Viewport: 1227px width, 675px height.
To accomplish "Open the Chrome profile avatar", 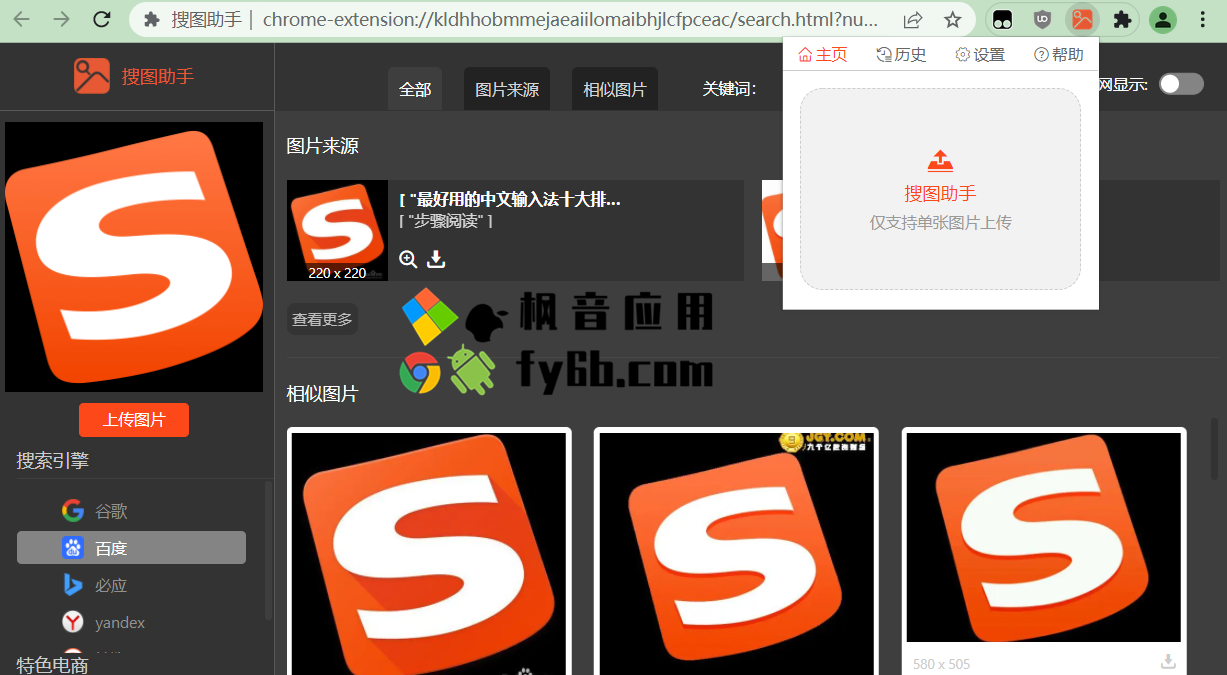I will click(1162, 19).
